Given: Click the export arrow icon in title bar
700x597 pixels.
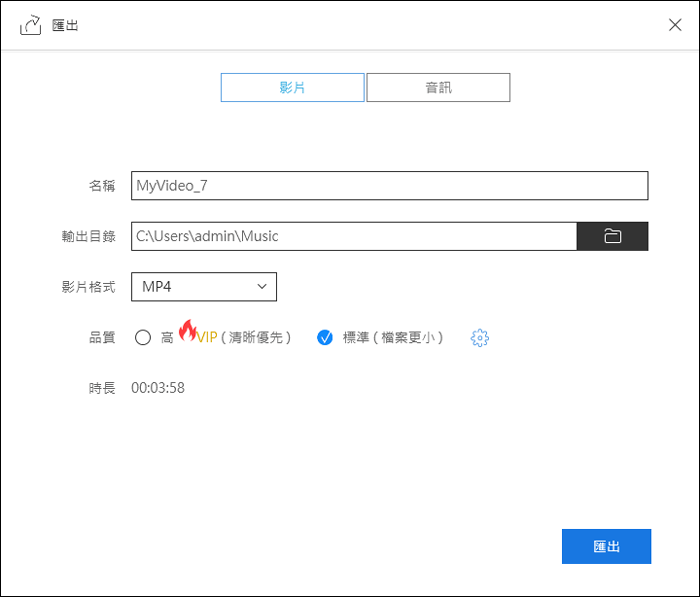Looking at the screenshot, I should (31, 25).
